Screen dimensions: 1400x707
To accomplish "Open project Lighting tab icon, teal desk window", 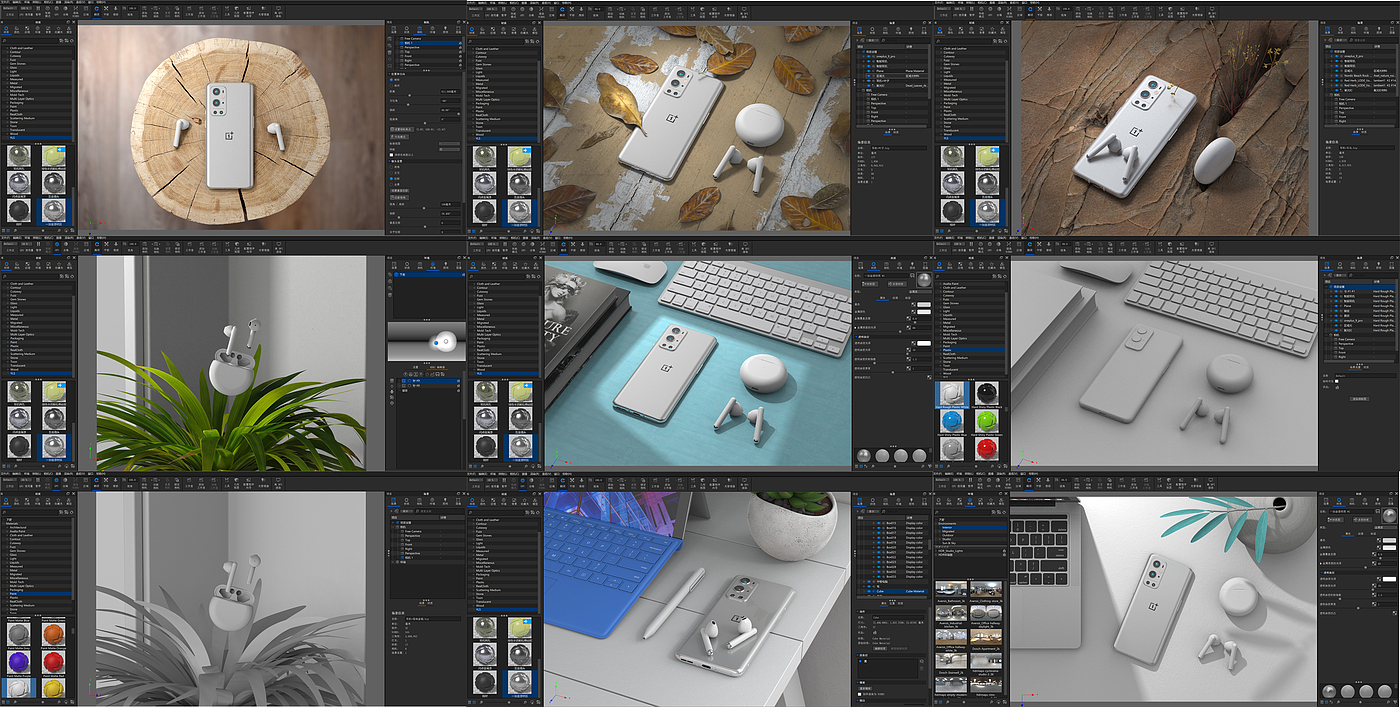I will click(x=912, y=265).
